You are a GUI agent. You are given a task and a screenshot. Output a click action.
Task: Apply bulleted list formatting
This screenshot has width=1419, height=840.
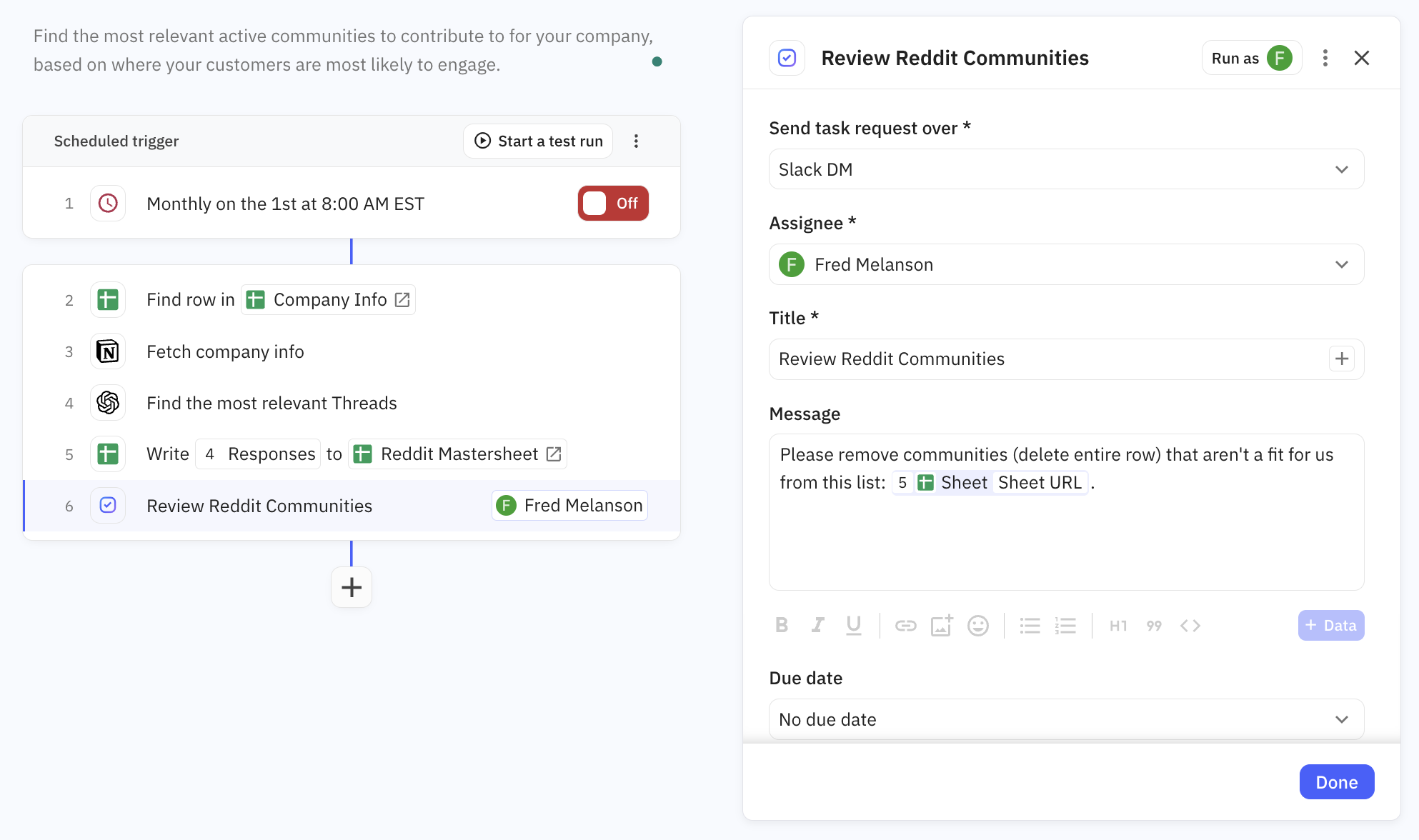tap(1030, 626)
